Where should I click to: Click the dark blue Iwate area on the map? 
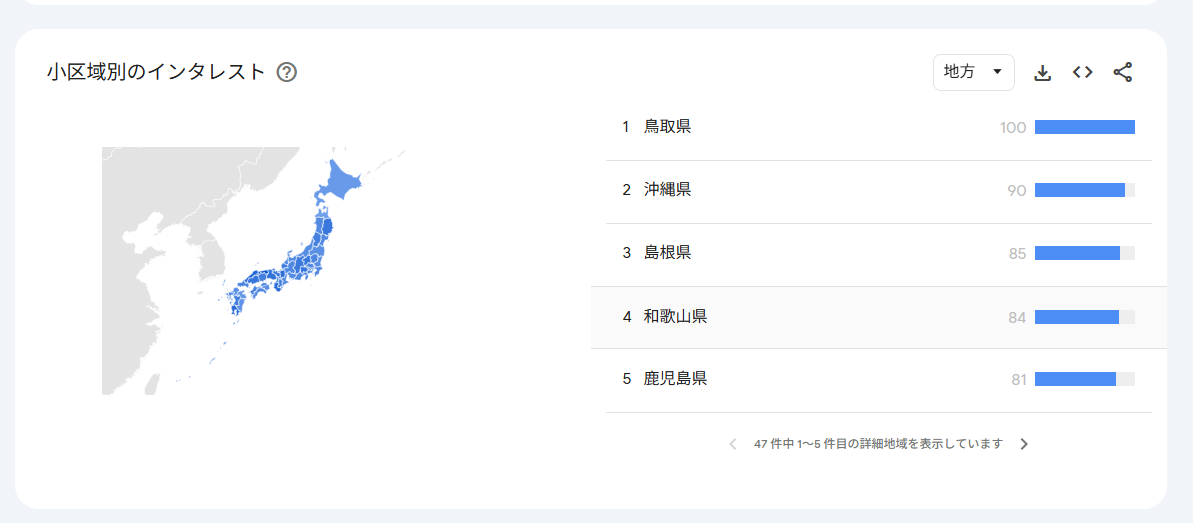click(329, 227)
